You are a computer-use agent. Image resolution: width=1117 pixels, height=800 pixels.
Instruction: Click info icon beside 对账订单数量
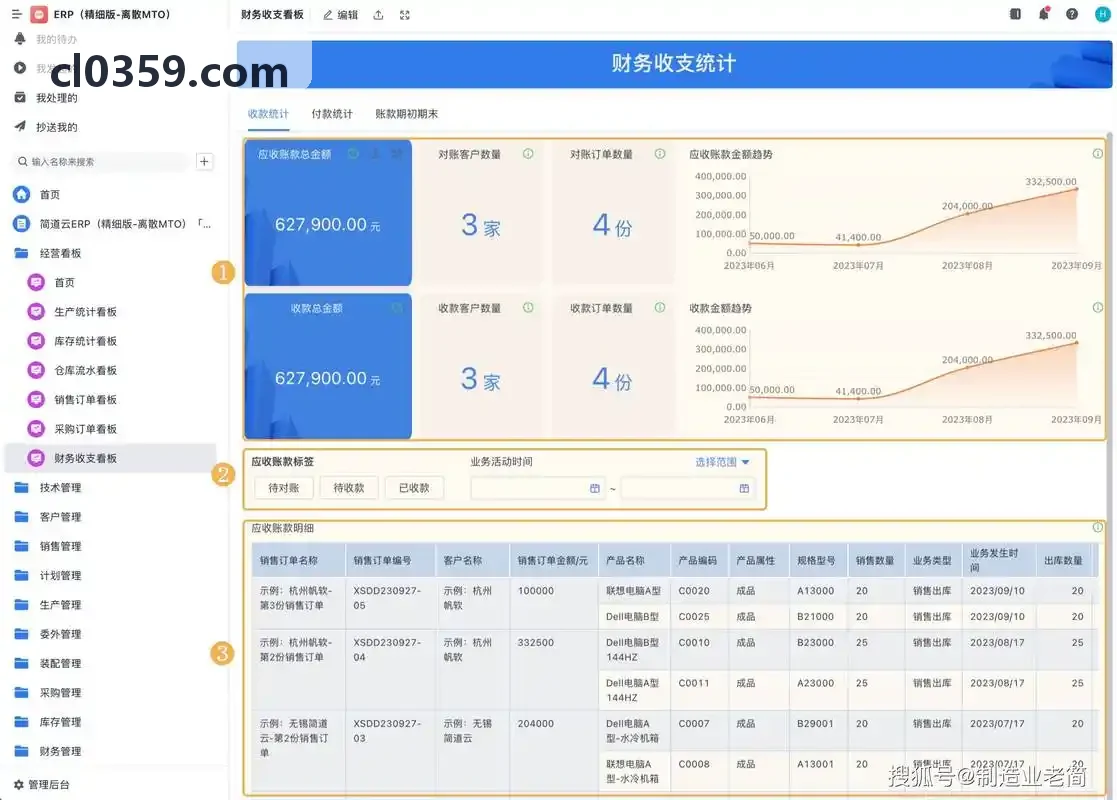[x=660, y=154]
